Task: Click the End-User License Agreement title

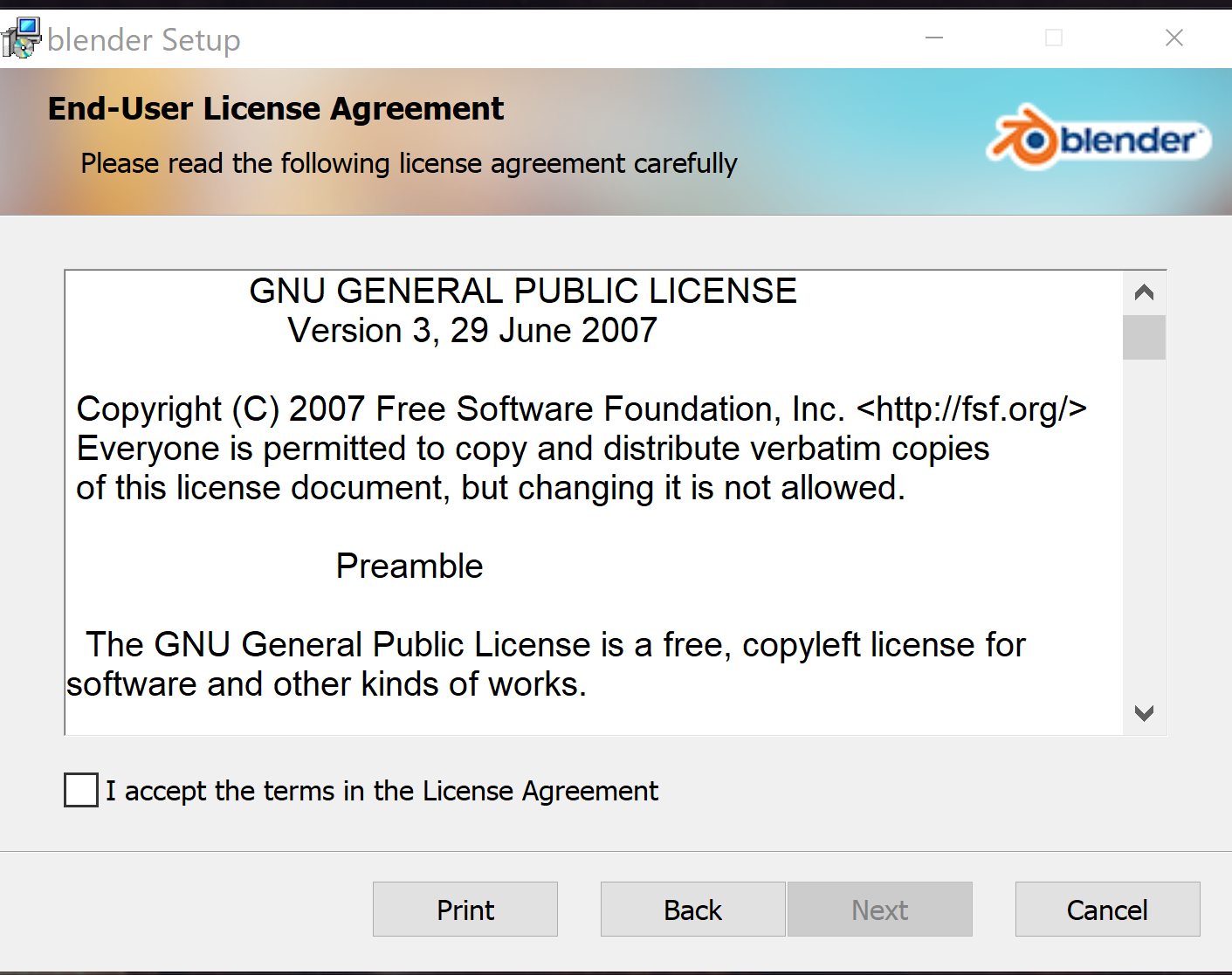Action: point(276,108)
